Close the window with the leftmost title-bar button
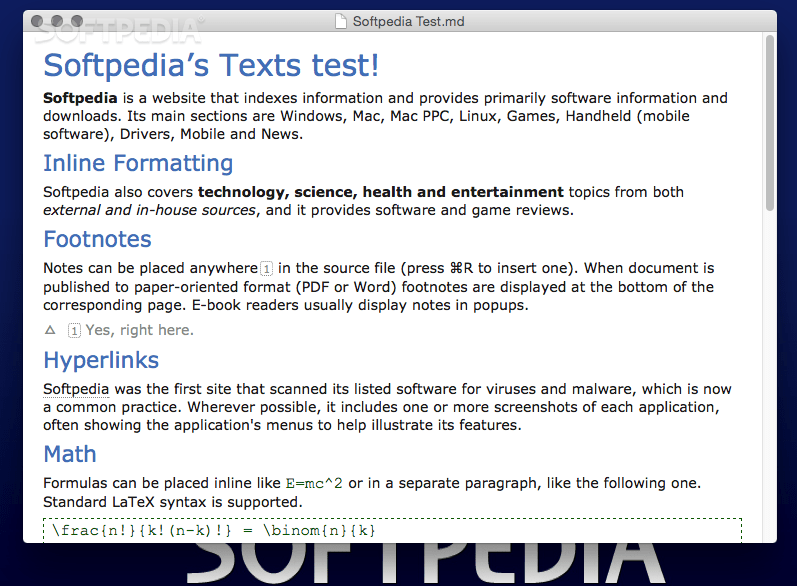This screenshot has width=797, height=586. tap(37, 21)
